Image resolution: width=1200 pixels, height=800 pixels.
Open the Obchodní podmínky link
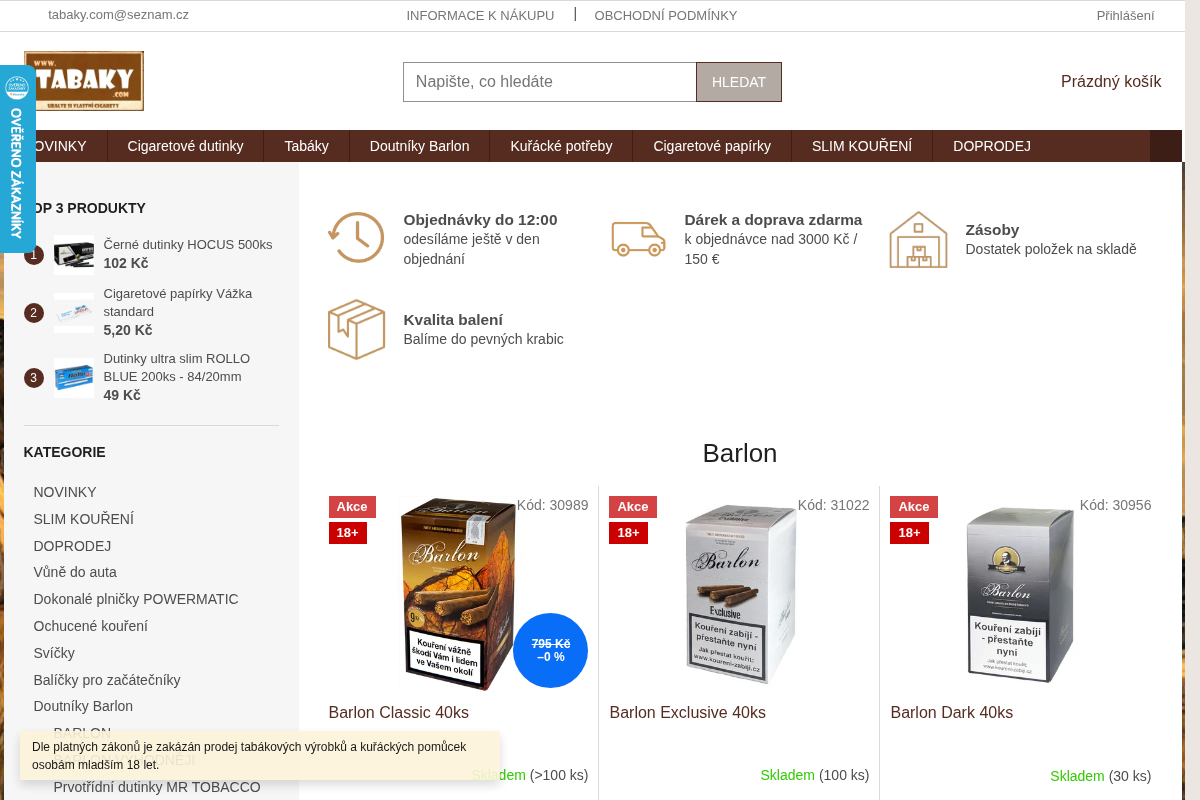coord(666,15)
